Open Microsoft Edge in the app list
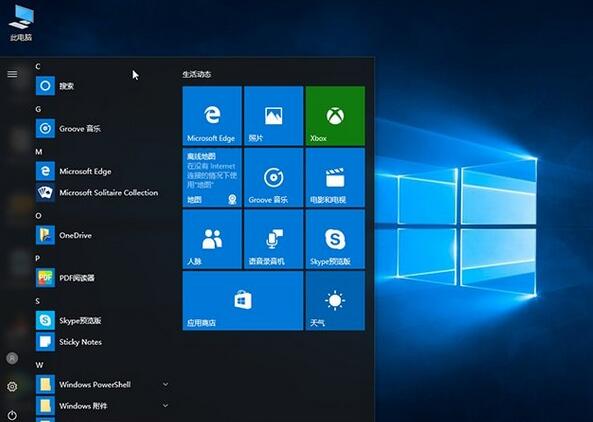Viewport: 593px width, 422px height. point(102,171)
